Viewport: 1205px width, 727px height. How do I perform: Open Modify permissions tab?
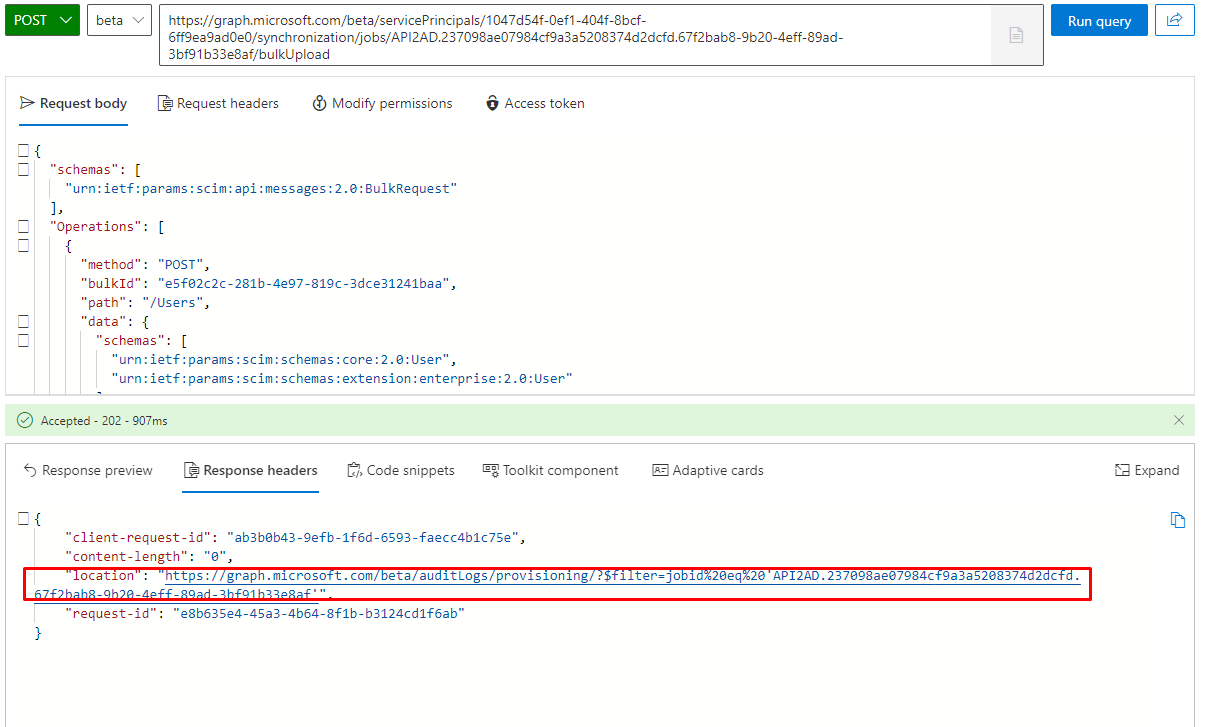coord(382,103)
